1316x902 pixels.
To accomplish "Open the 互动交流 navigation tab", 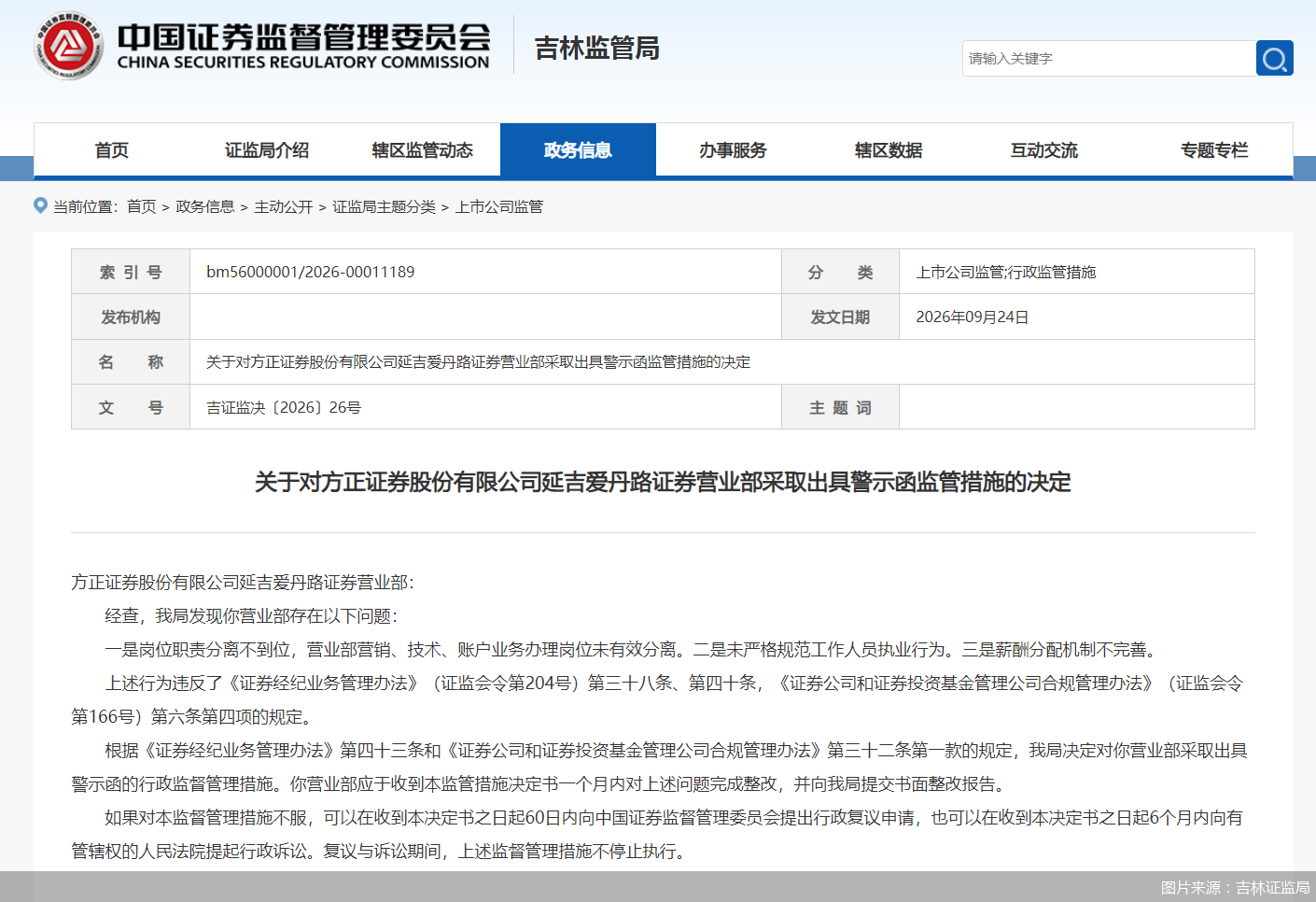I will point(1044,150).
